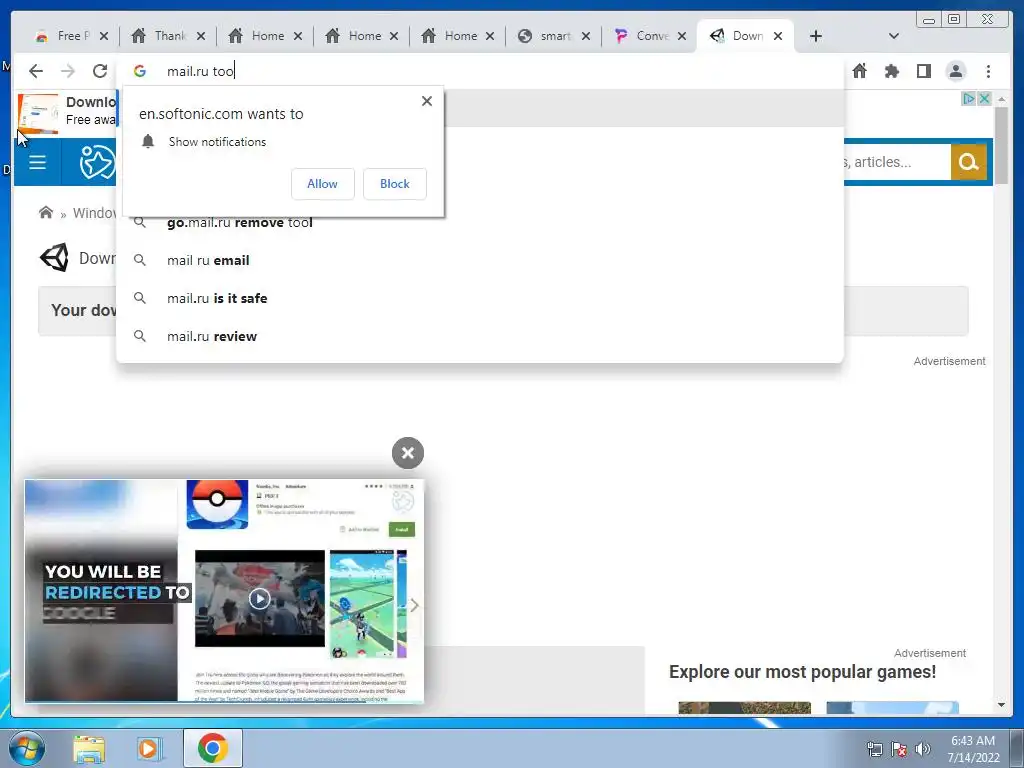Expand the tab search chevron
The width and height of the screenshot is (1024, 768).
(x=894, y=36)
